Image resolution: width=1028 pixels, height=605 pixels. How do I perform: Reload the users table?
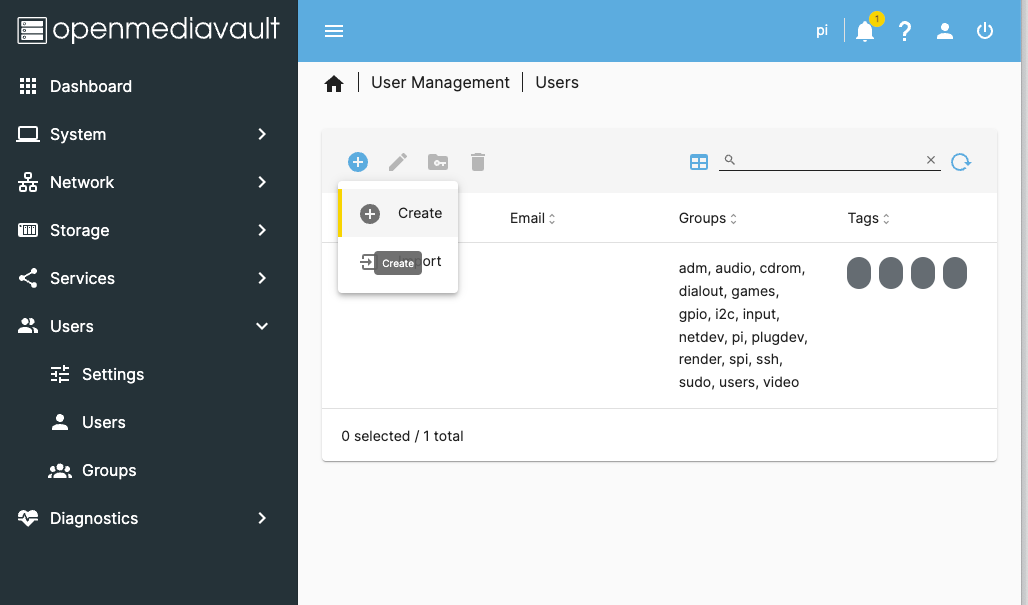(961, 162)
